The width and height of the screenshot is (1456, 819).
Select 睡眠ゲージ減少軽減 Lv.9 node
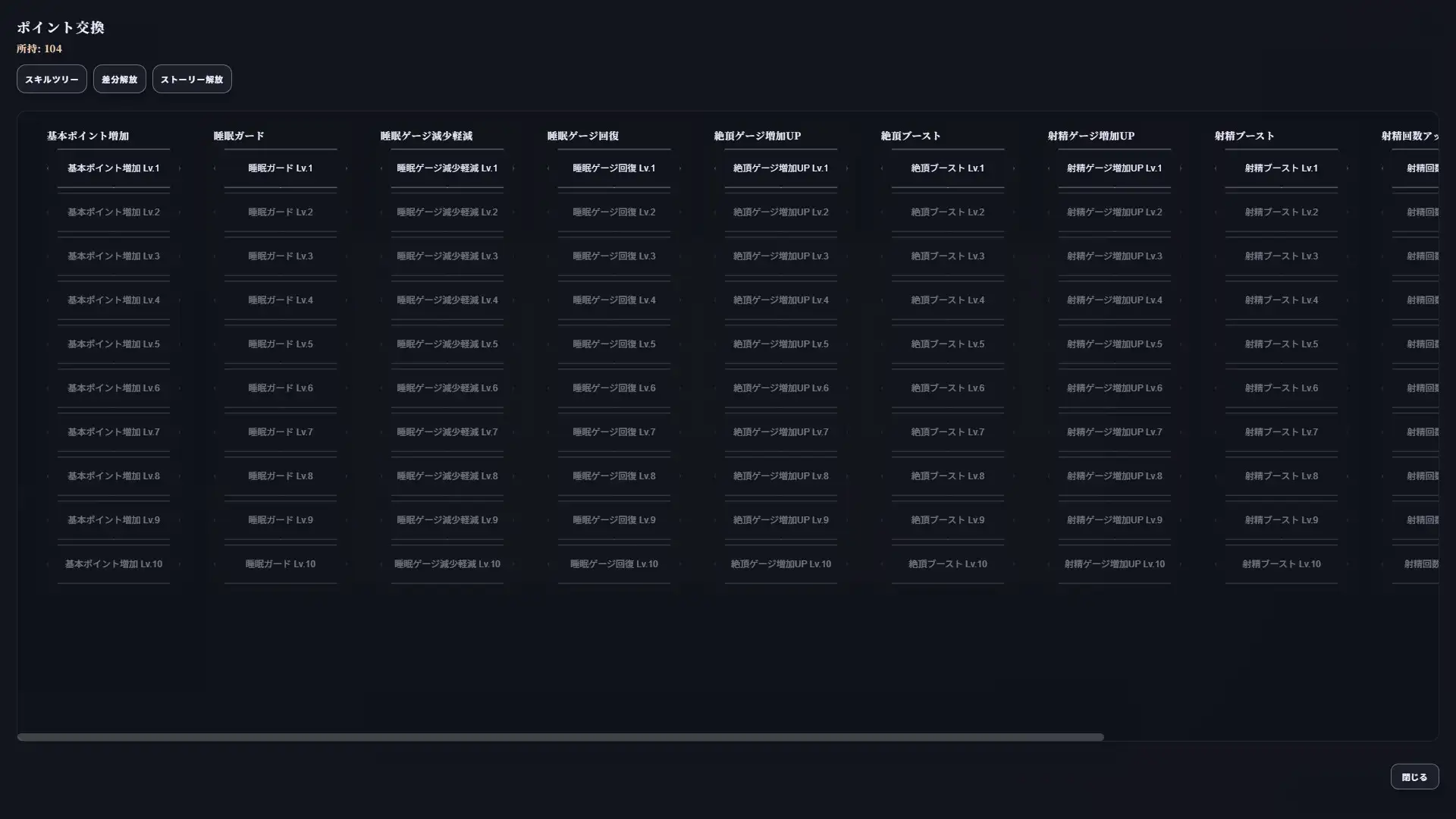click(447, 520)
